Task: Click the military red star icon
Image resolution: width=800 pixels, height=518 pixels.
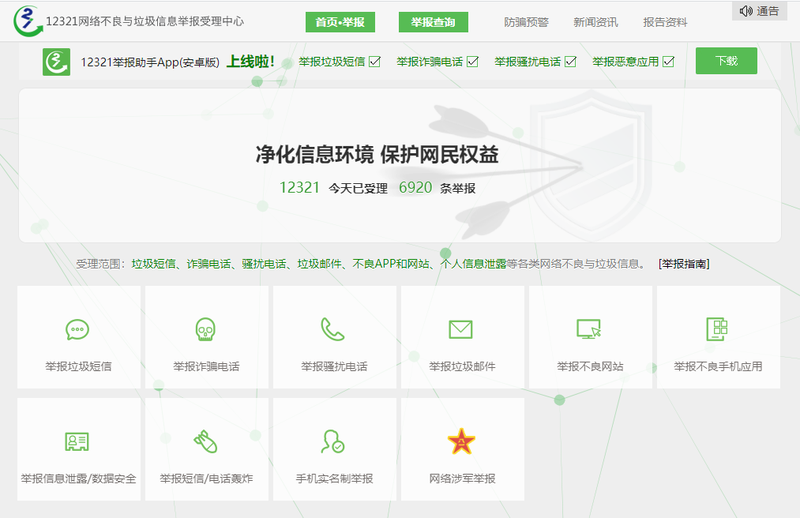Action: pyautogui.click(x=461, y=441)
